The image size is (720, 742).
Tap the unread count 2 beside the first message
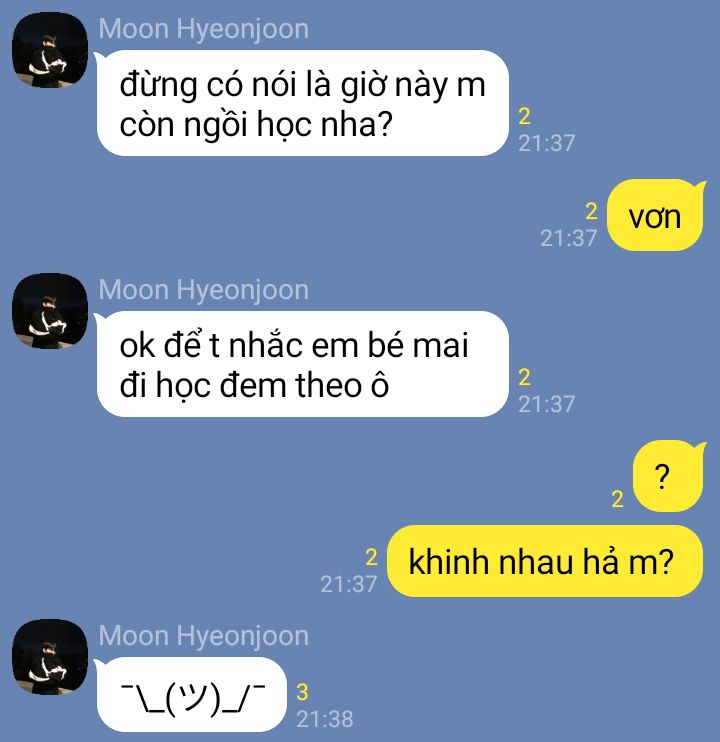pyautogui.click(x=524, y=116)
